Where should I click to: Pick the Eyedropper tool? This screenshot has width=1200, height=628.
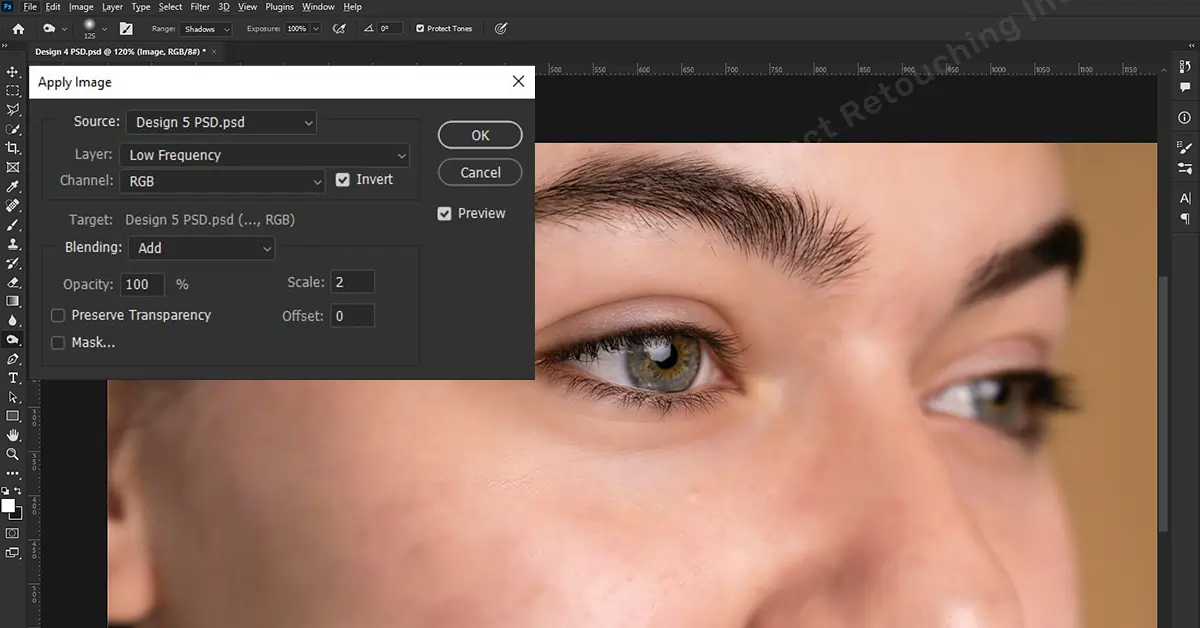pyautogui.click(x=13, y=185)
